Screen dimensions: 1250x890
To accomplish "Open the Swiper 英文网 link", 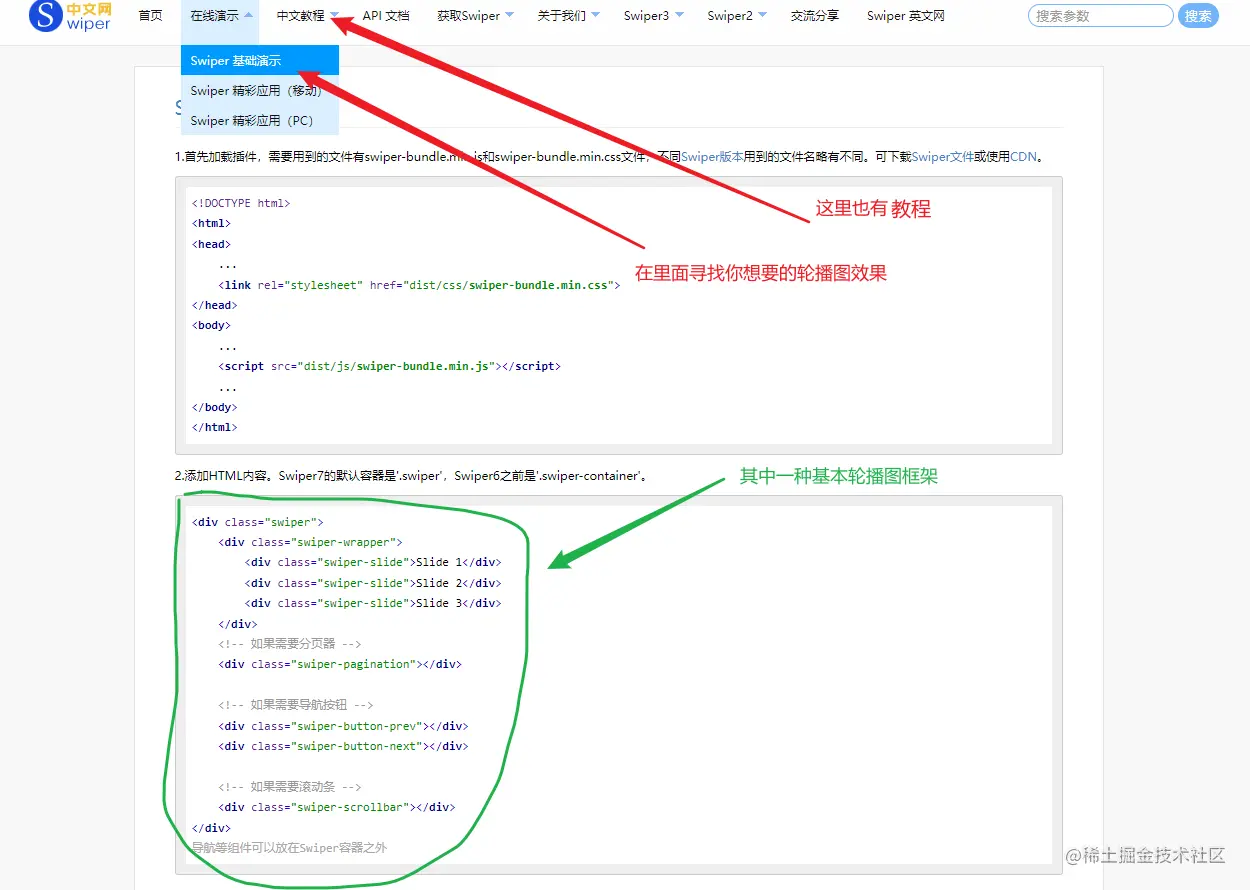I will point(905,16).
